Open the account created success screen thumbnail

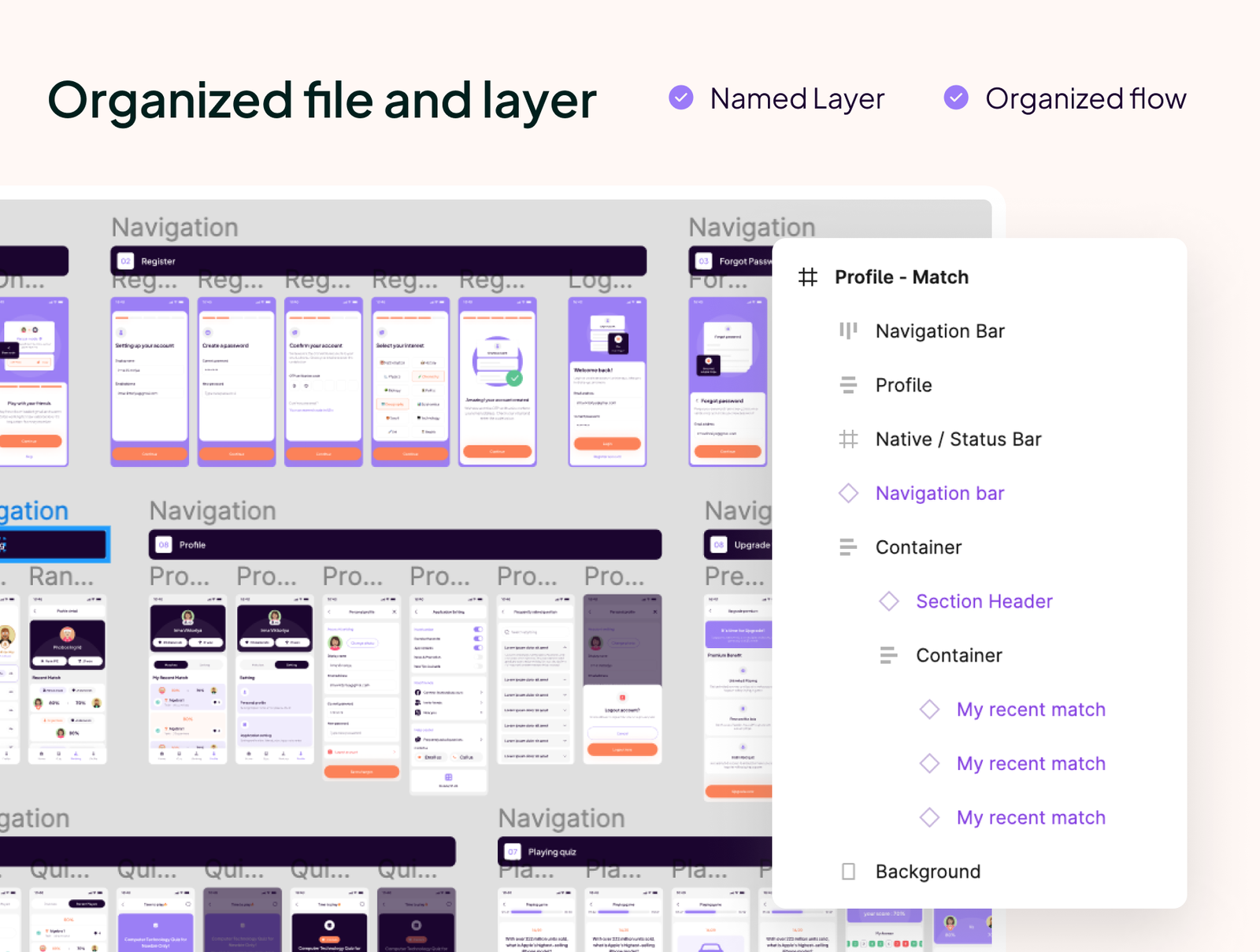click(x=497, y=382)
